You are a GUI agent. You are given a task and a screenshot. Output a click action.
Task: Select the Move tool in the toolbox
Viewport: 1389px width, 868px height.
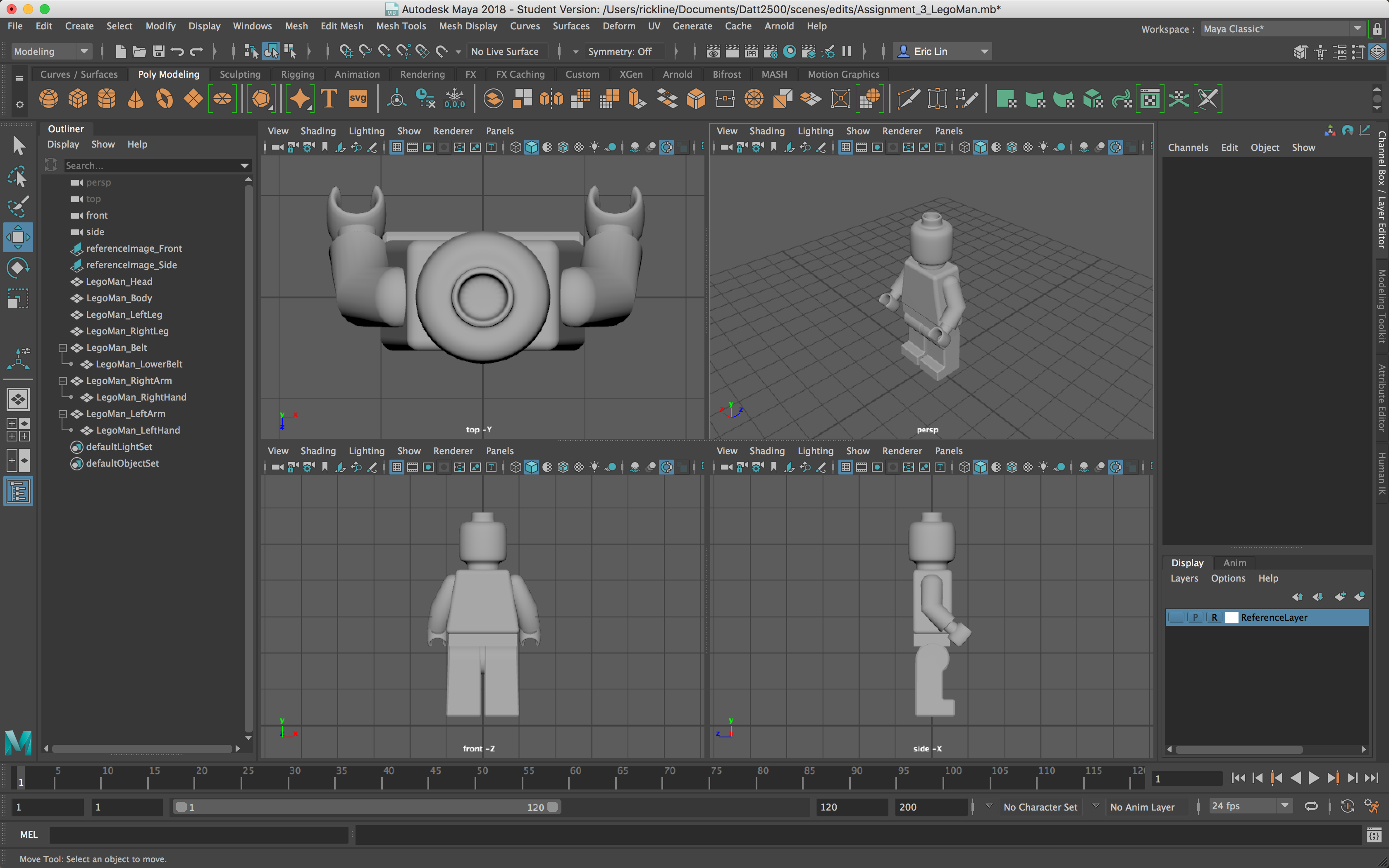(18, 237)
